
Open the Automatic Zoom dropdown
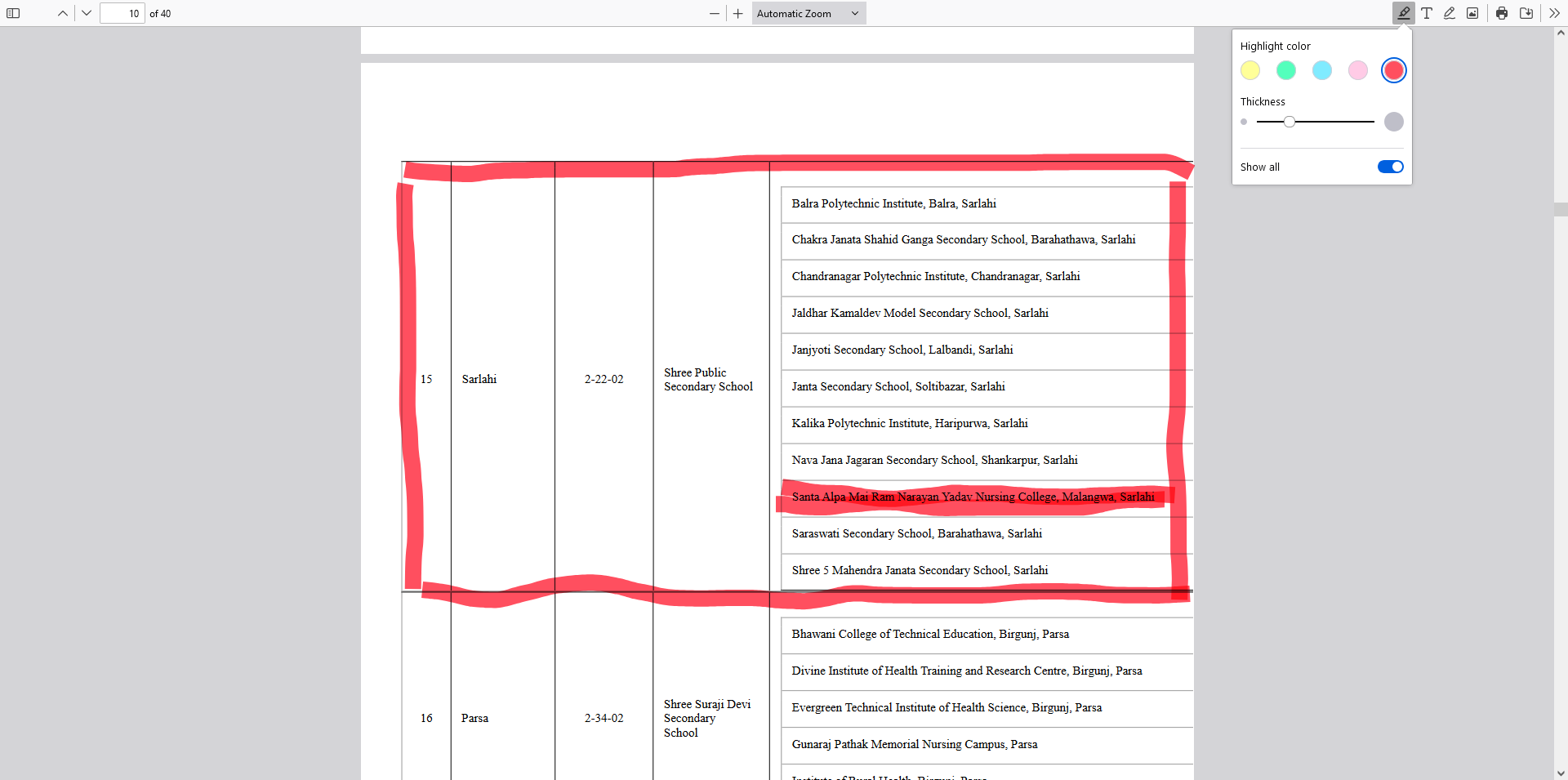click(x=808, y=13)
